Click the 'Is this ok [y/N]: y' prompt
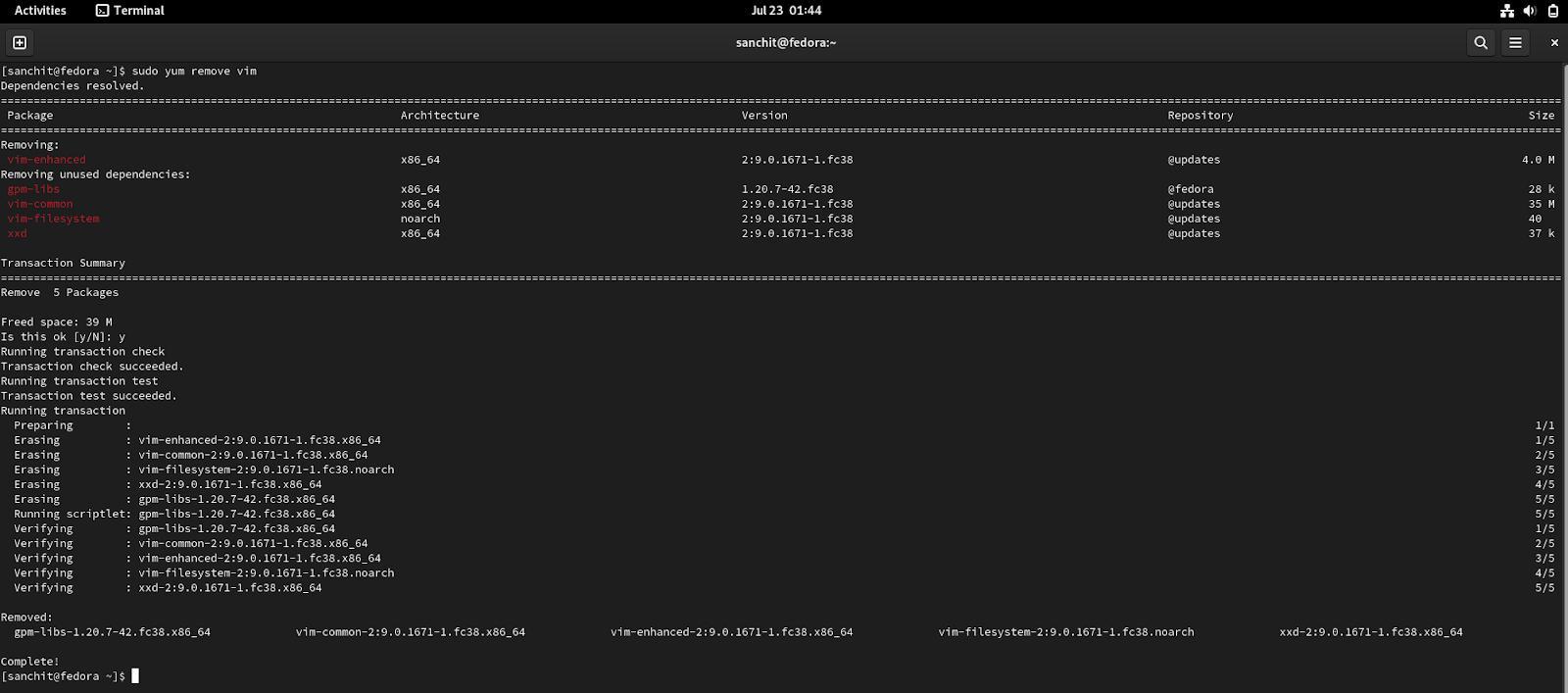Screen dimensions: 1568x693 (63, 336)
